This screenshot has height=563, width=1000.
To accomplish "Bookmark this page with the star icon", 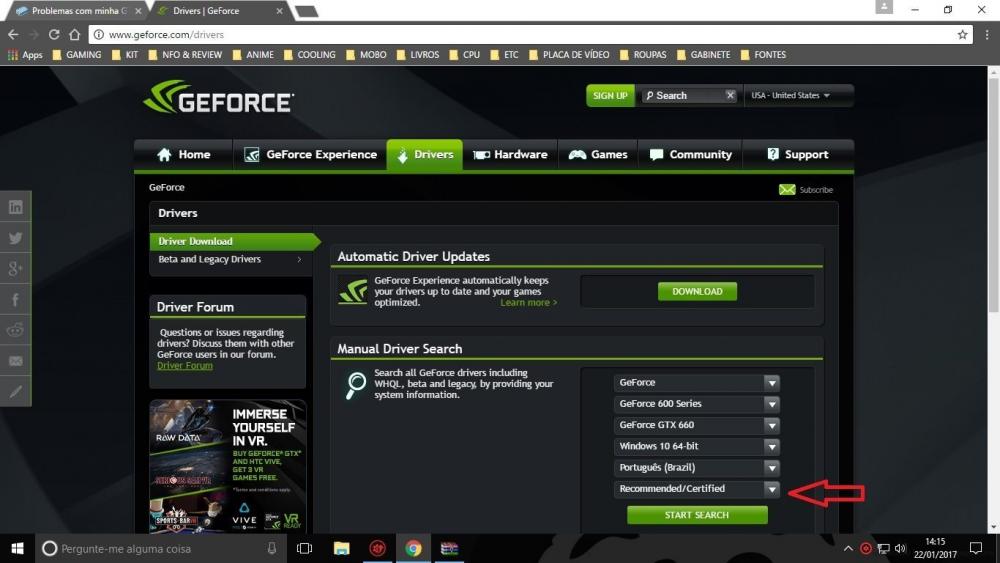I will [x=962, y=34].
